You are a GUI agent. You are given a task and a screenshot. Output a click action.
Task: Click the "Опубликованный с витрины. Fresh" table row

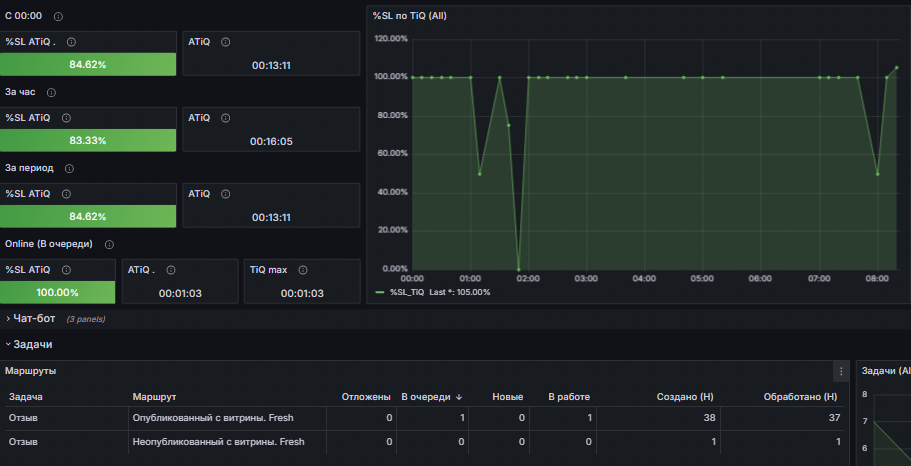(212, 417)
